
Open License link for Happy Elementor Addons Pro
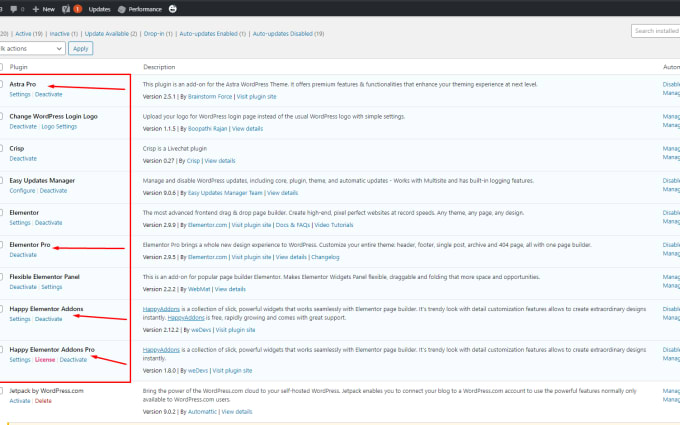pyautogui.click(x=45, y=360)
